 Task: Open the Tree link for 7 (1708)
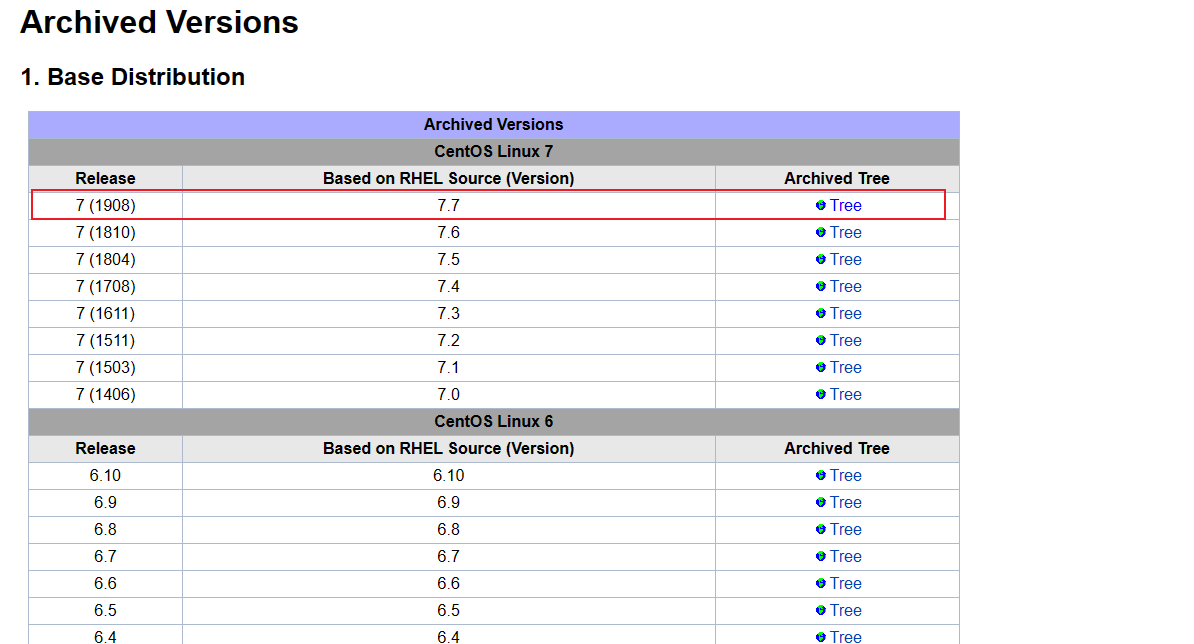(845, 286)
